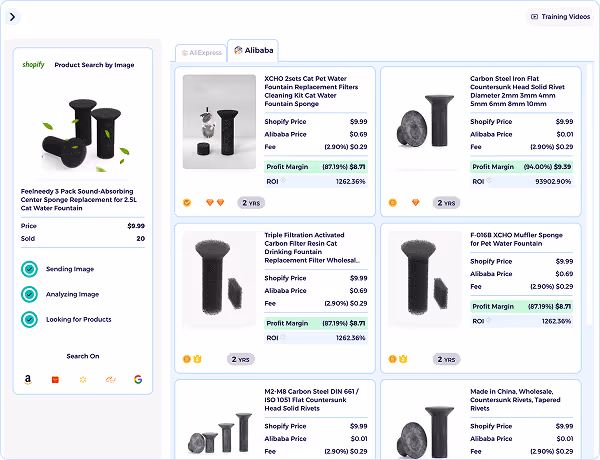The height and width of the screenshot is (460, 600).
Task: Open Training Videos
Action: [x=561, y=17]
